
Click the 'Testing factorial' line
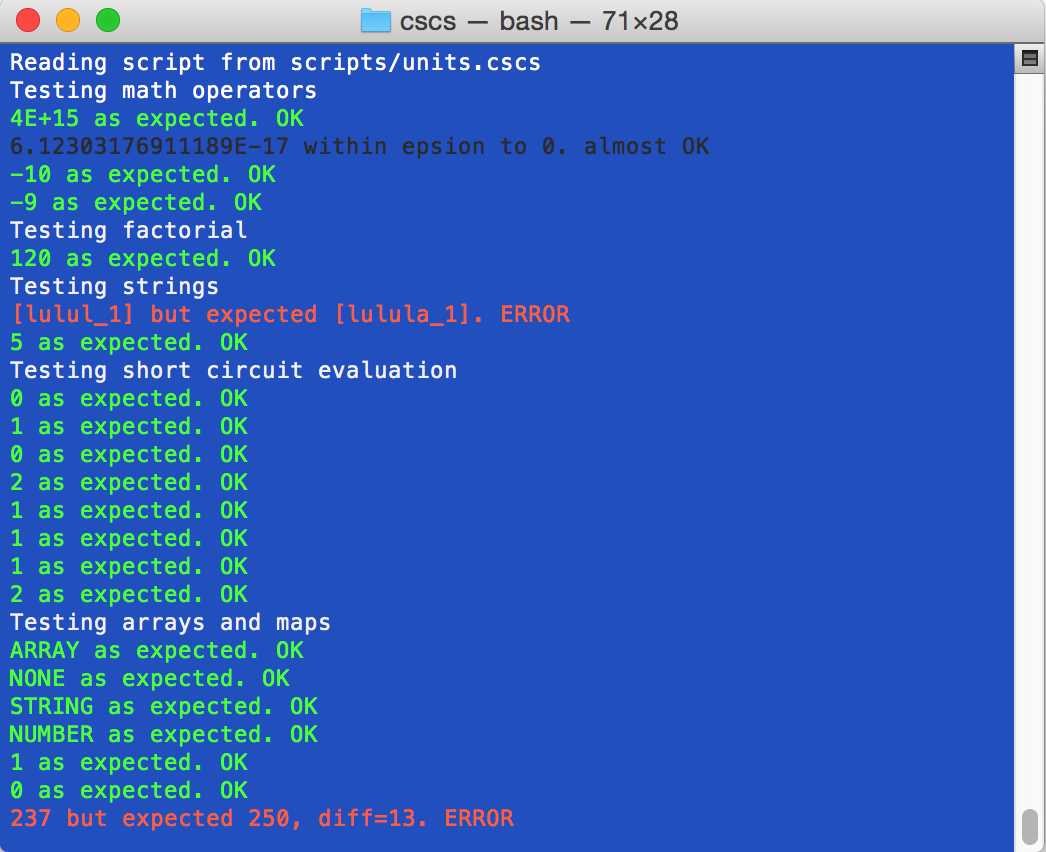pyautogui.click(x=128, y=230)
